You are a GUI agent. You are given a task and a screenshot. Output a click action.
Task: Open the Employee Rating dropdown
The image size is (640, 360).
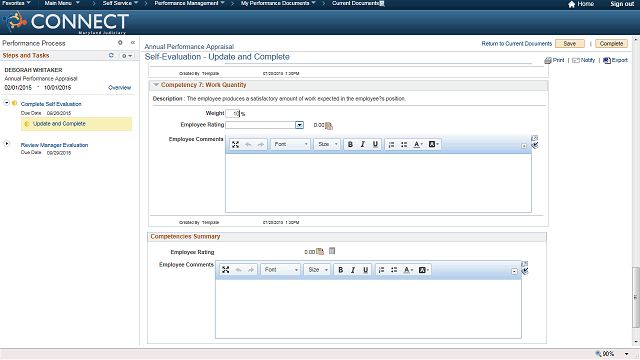pyautogui.click(x=300, y=125)
